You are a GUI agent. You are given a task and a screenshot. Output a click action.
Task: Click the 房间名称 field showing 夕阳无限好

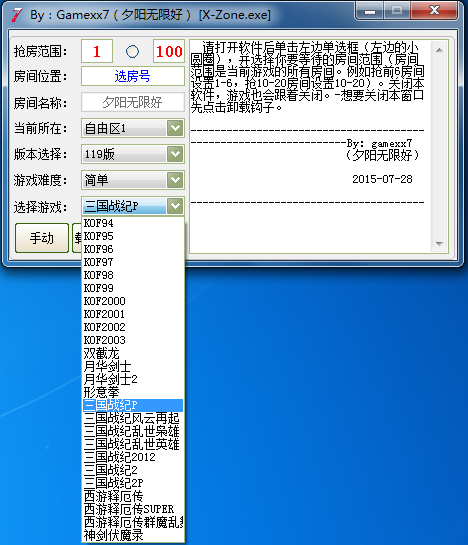[133, 102]
